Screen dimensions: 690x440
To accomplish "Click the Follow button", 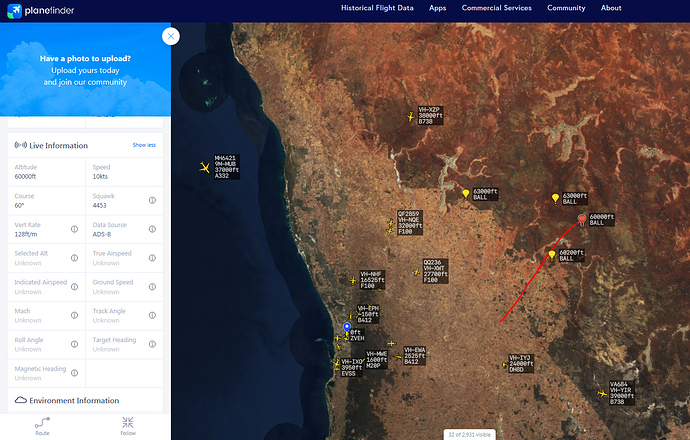I will 128,426.
